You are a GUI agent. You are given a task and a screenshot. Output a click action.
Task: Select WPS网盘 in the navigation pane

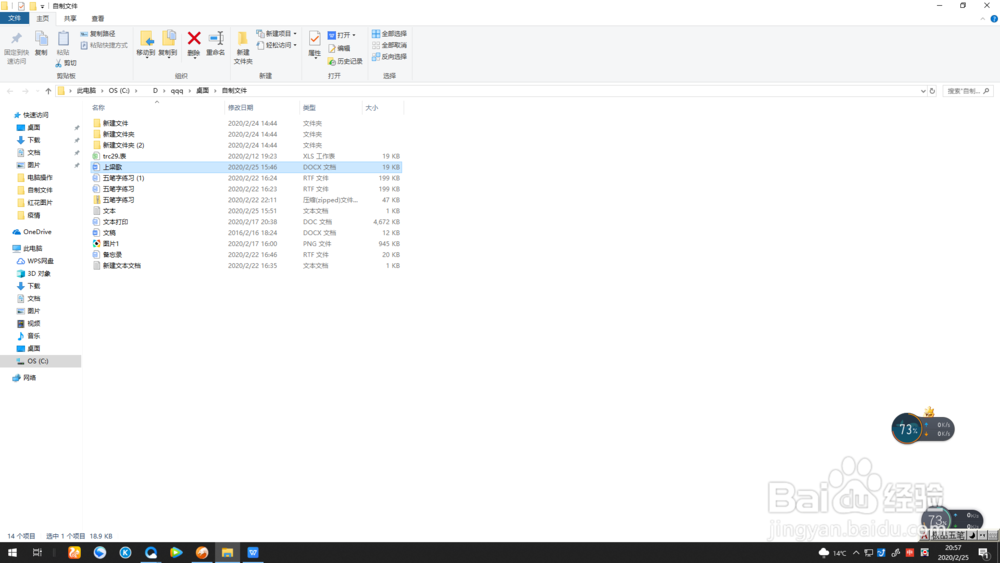pyautogui.click(x=40, y=261)
